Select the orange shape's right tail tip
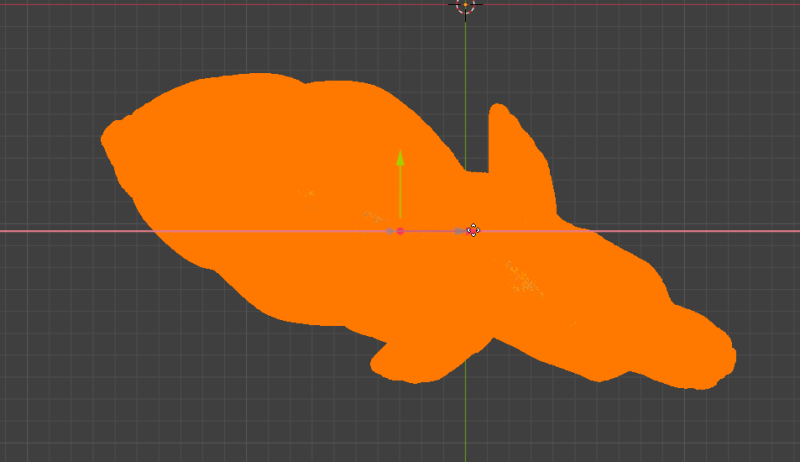The width and height of the screenshot is (800, 462). [x=720, y=355]
